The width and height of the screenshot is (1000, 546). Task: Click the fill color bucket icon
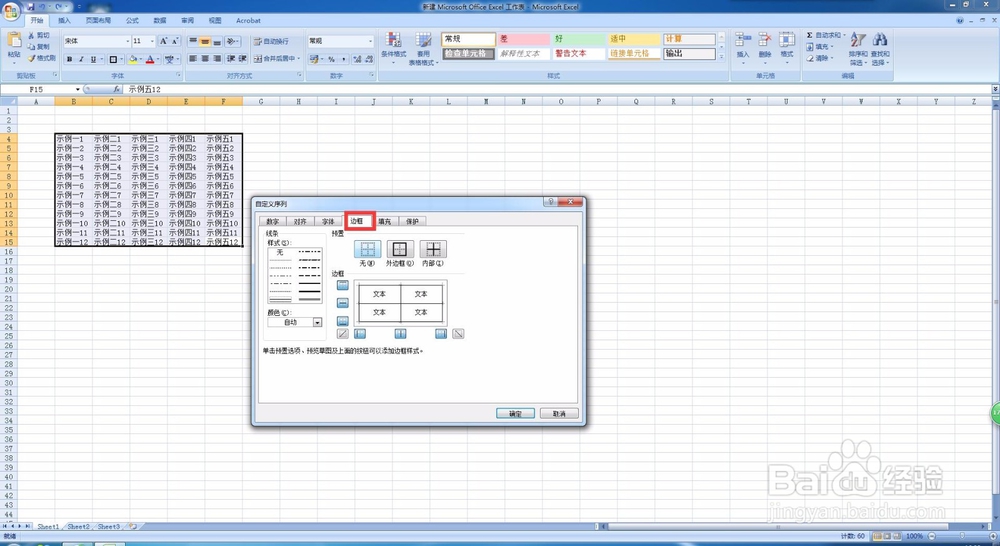tap(133, 59)
